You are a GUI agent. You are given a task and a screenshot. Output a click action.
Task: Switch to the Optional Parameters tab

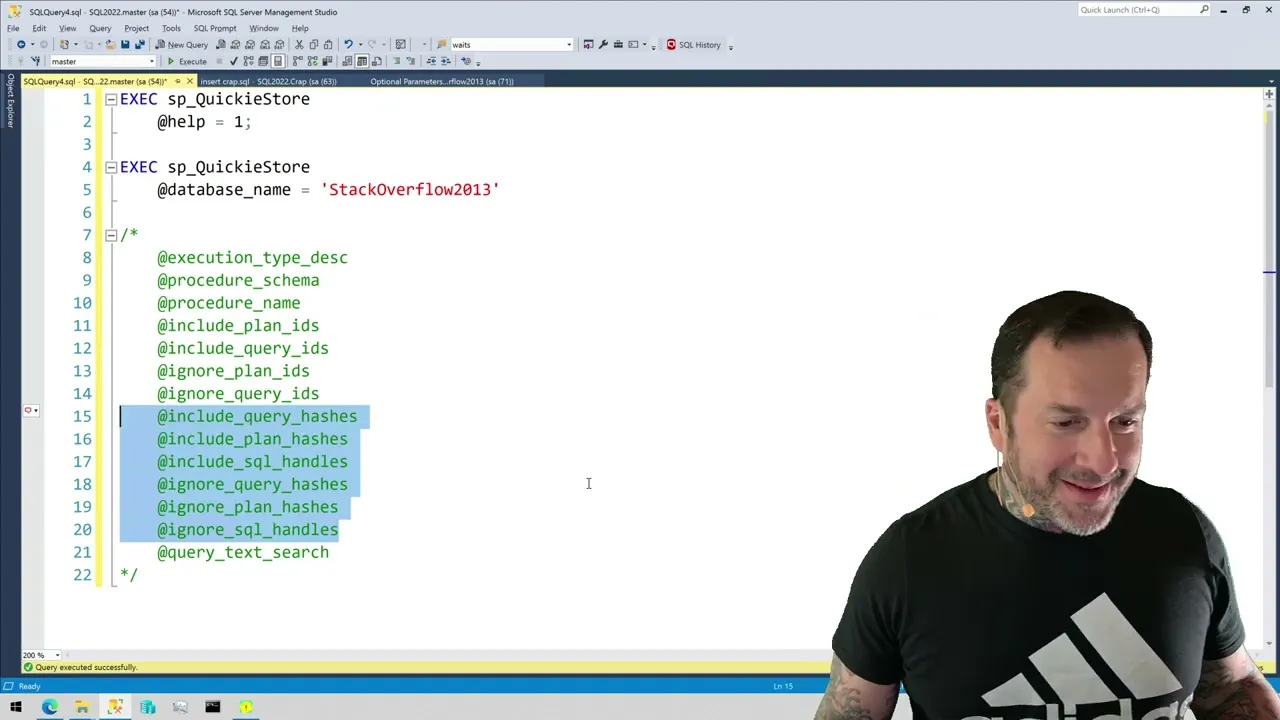pos(441,81)
